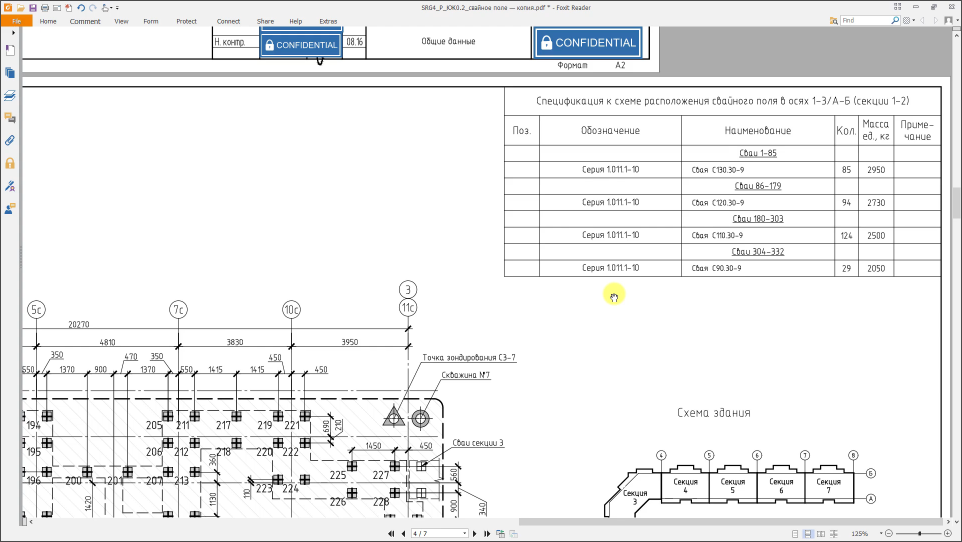Screen dimensions: 962x542
Task: Expand the zoom level dropdown beside 125%
Action: click(x=881, y=534)
